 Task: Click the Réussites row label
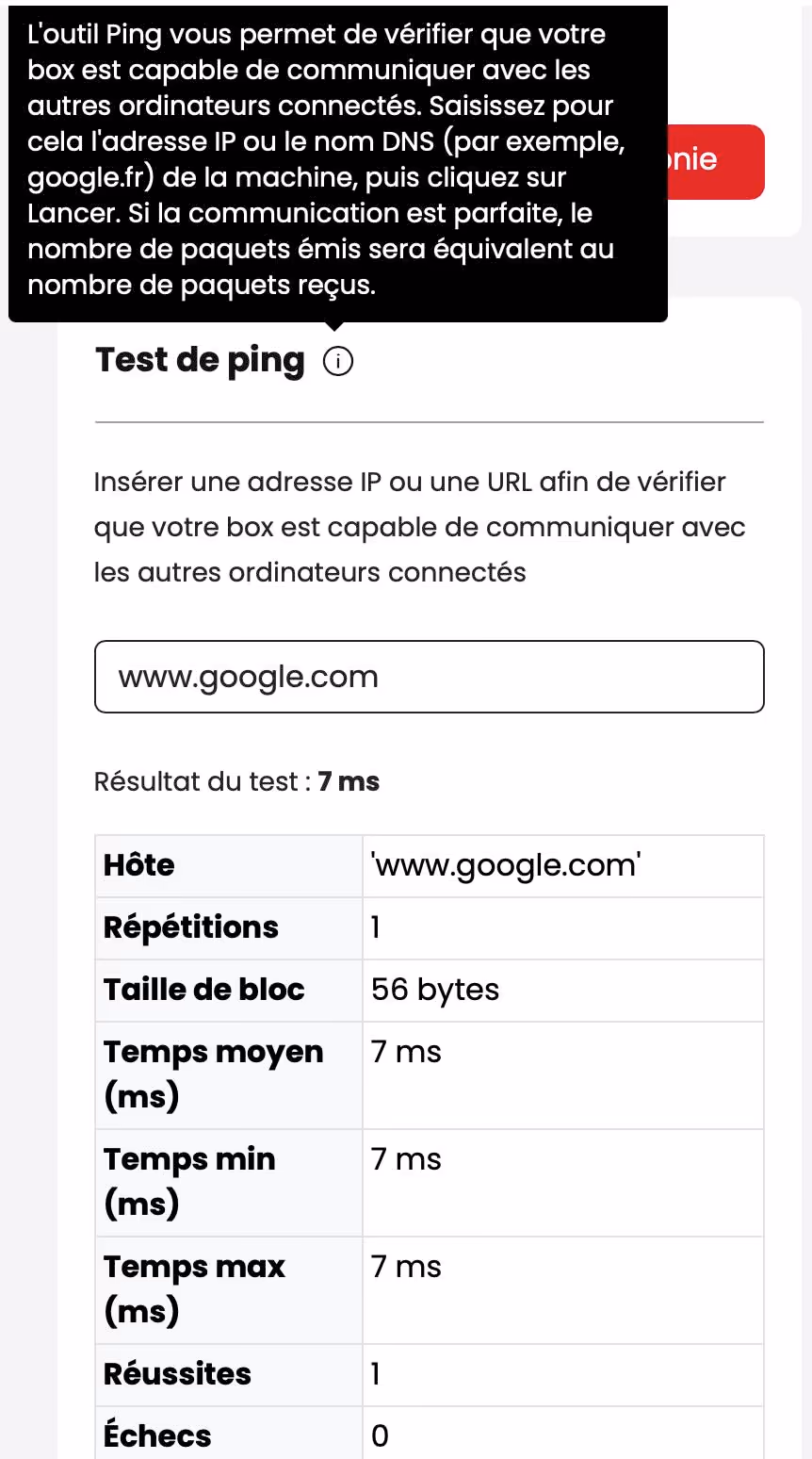[x=178, y=1374]
